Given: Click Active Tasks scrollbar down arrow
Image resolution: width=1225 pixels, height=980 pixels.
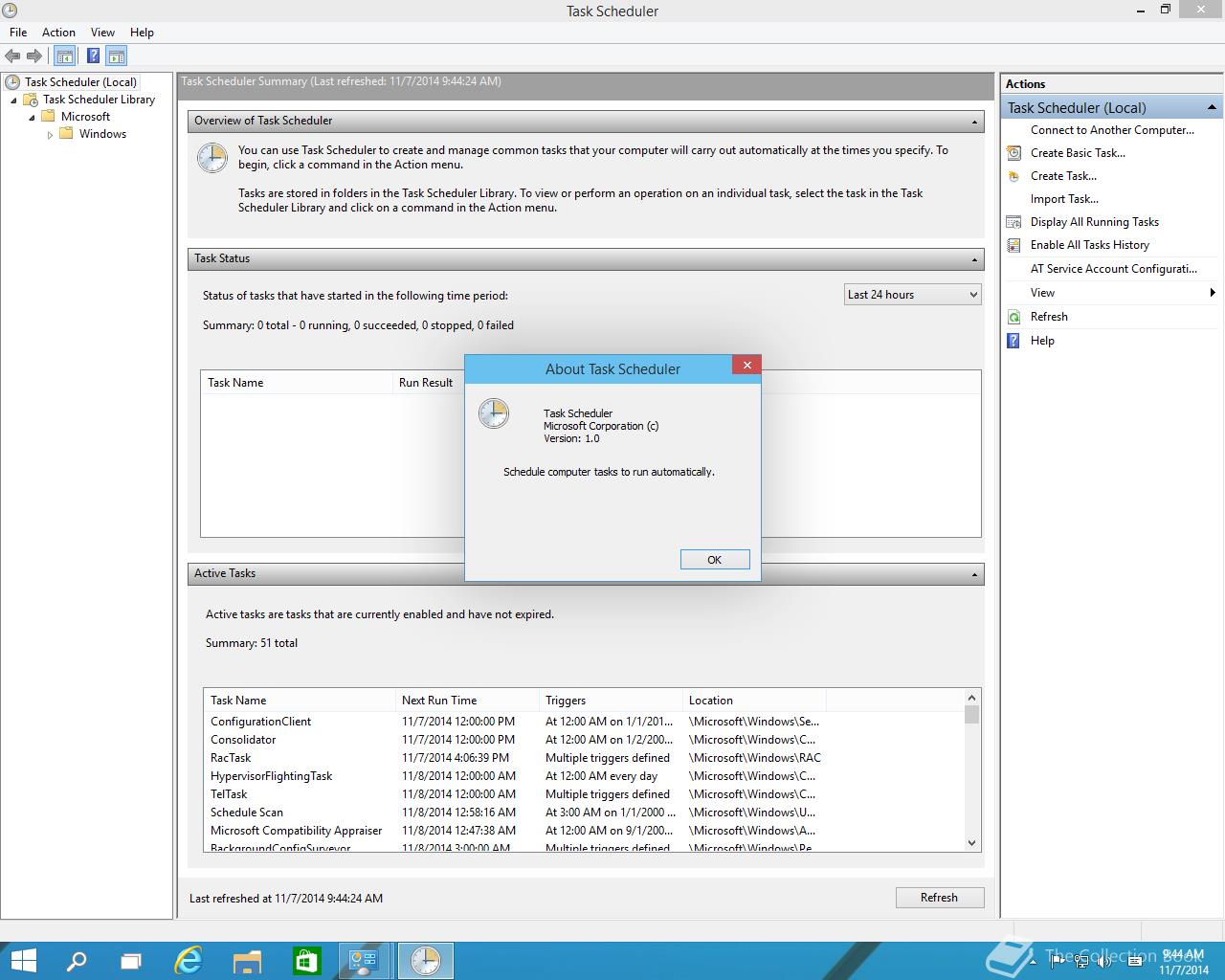Looking at the screenshot, I should 972,843.
